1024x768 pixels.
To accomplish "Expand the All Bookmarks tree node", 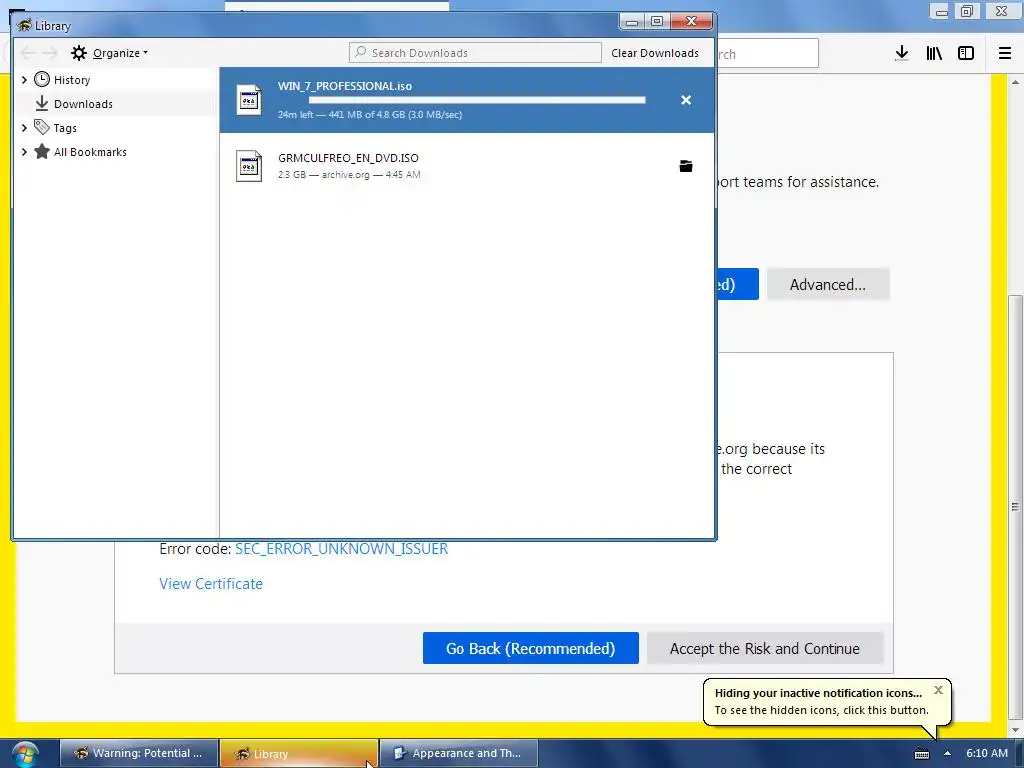I will [x=24, y=152].
